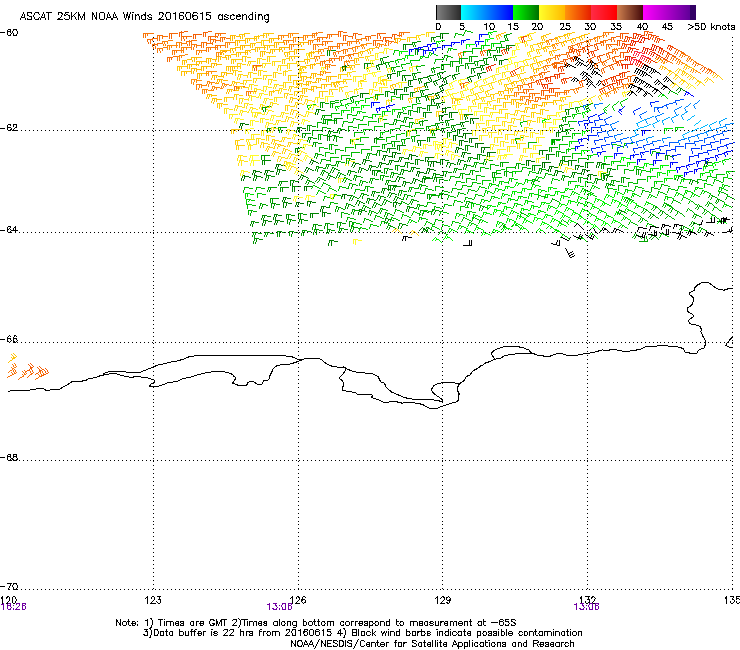
Task: Click the '-68' latitude axis label
Action: (x=9, y=457)
